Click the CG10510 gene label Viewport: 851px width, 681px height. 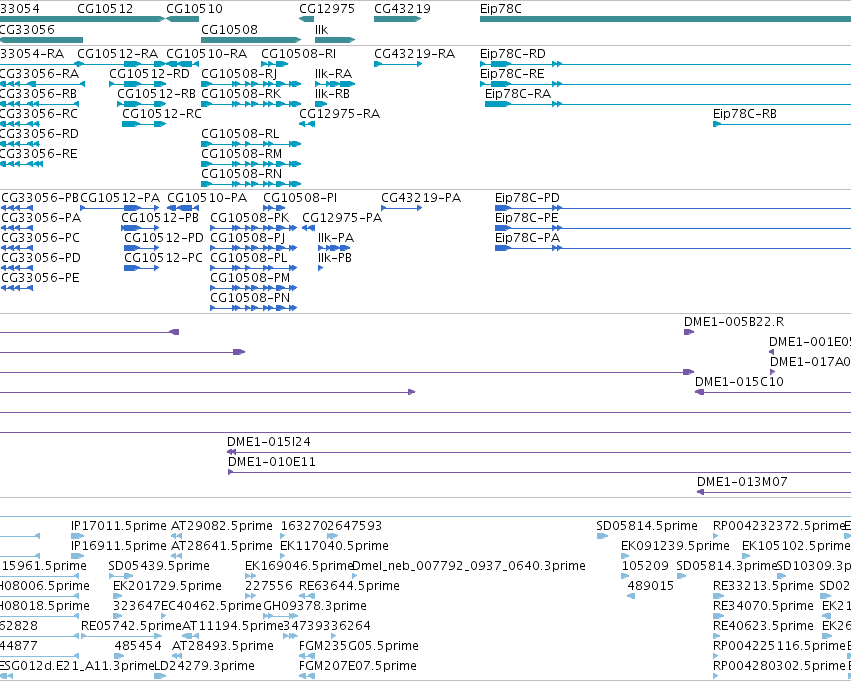tap(194, 9)
